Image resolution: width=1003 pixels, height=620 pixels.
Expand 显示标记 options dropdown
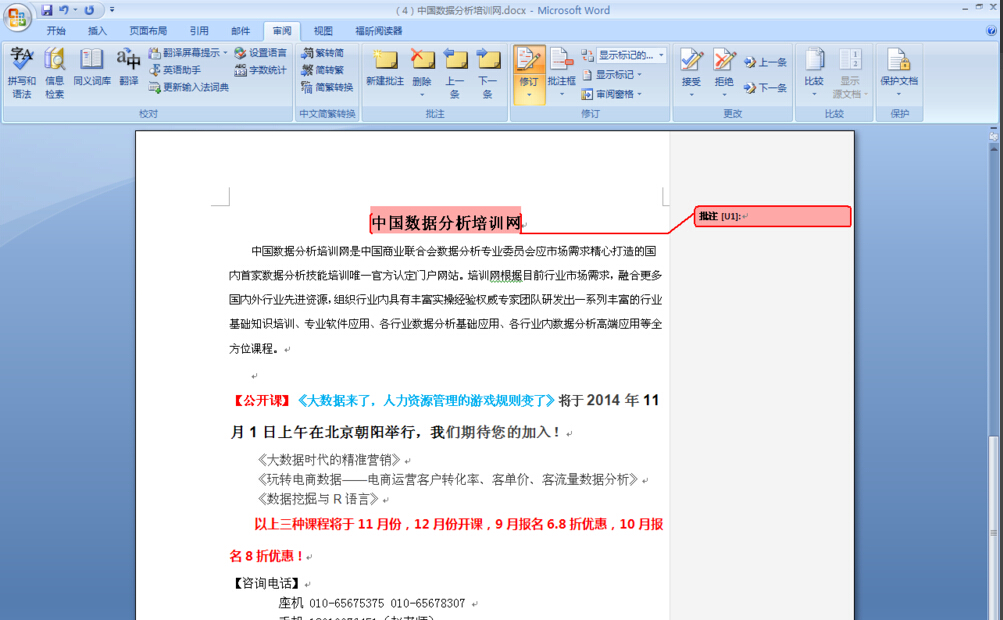pos(612,75)
